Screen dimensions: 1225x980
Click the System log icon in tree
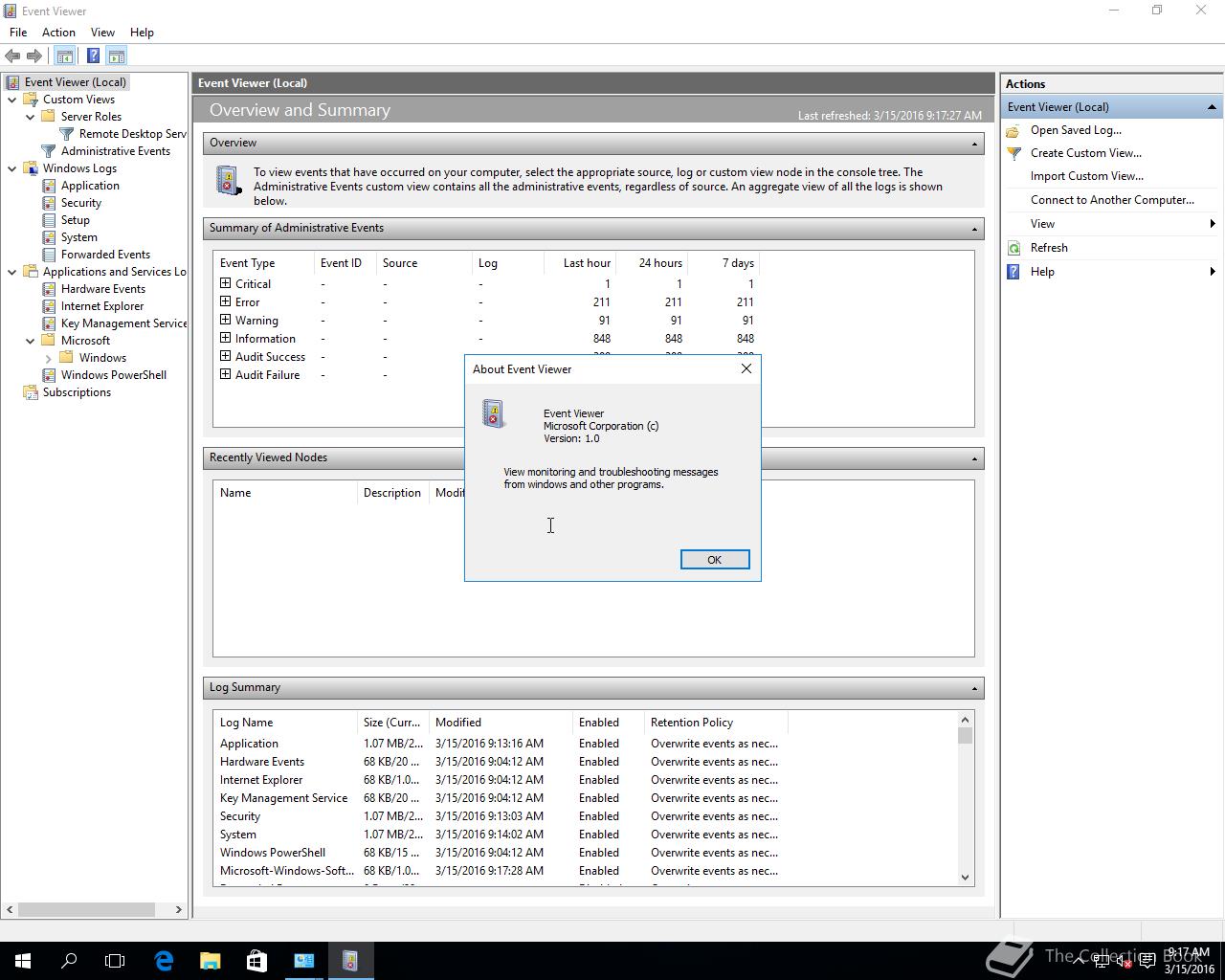tap(49, 237)
